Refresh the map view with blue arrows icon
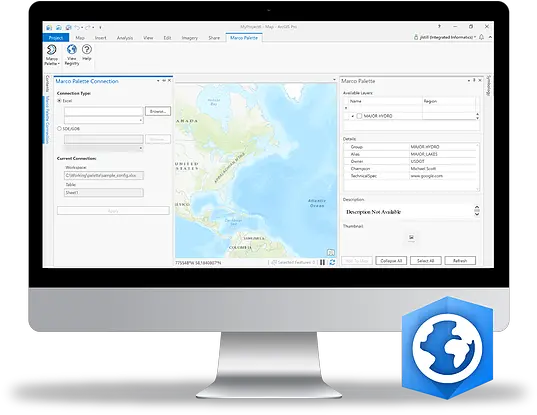 pyautogui.click(x=332, y=262)
